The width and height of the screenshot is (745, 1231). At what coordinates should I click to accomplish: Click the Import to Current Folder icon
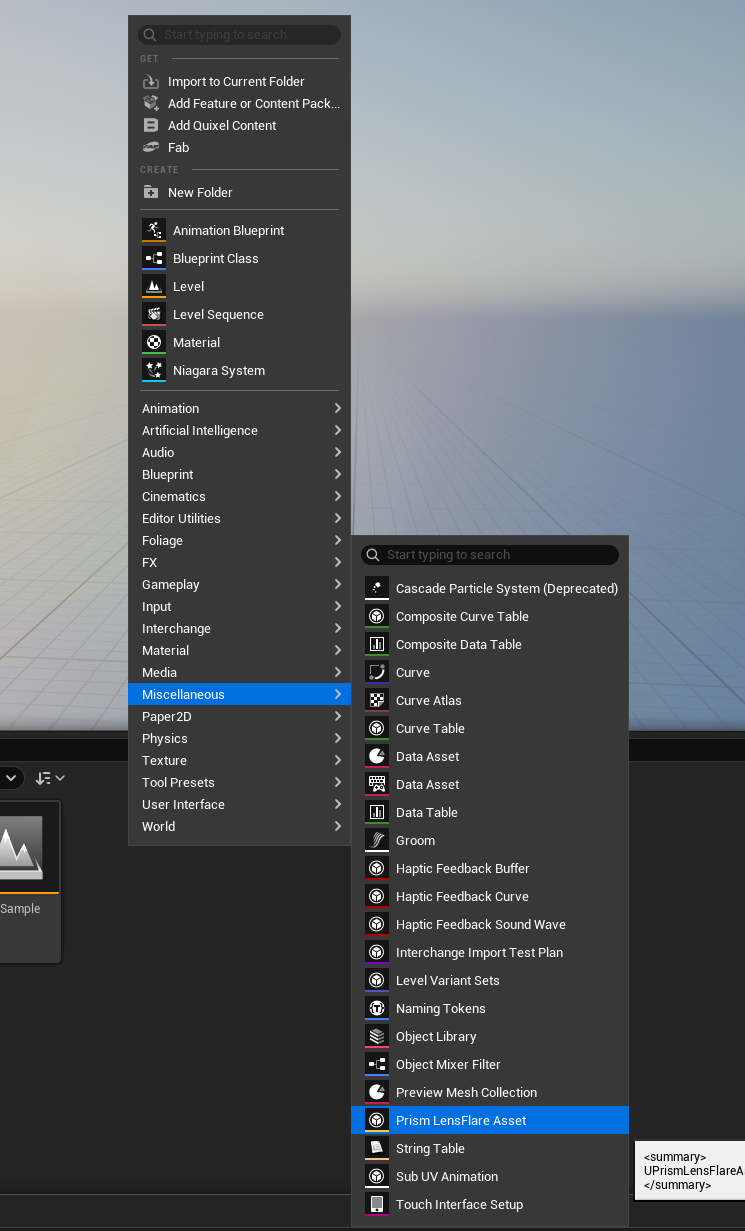click(x=151, y=82)
